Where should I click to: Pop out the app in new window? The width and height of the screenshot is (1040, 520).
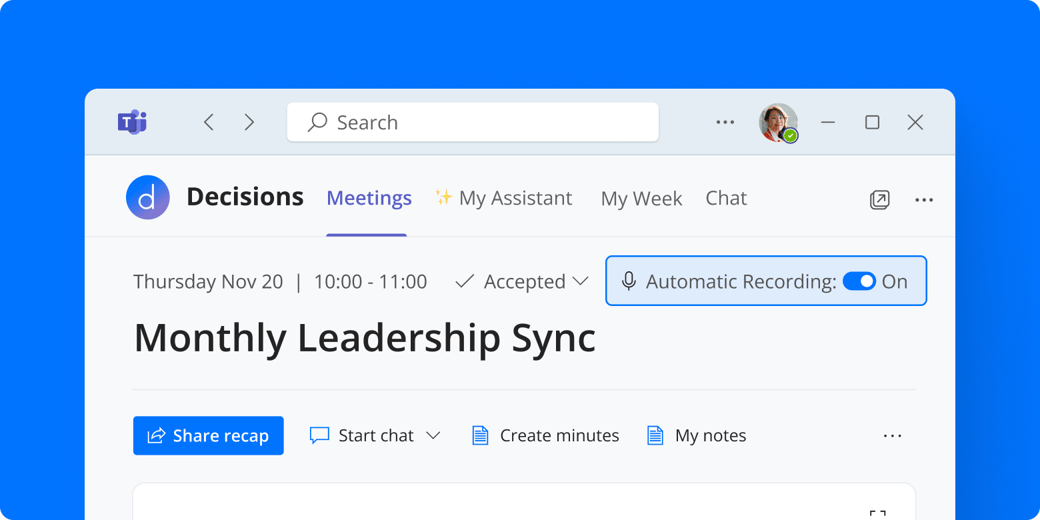[x=879, y=200]
